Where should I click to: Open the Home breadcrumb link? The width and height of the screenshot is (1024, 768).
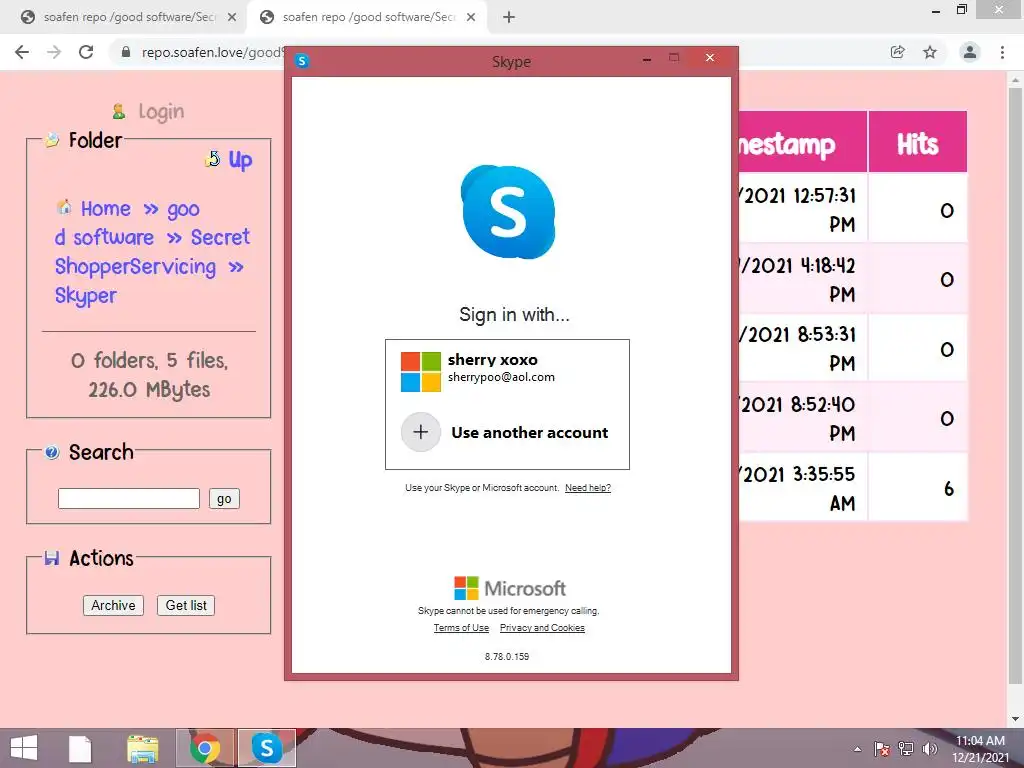tap(106, 209)
